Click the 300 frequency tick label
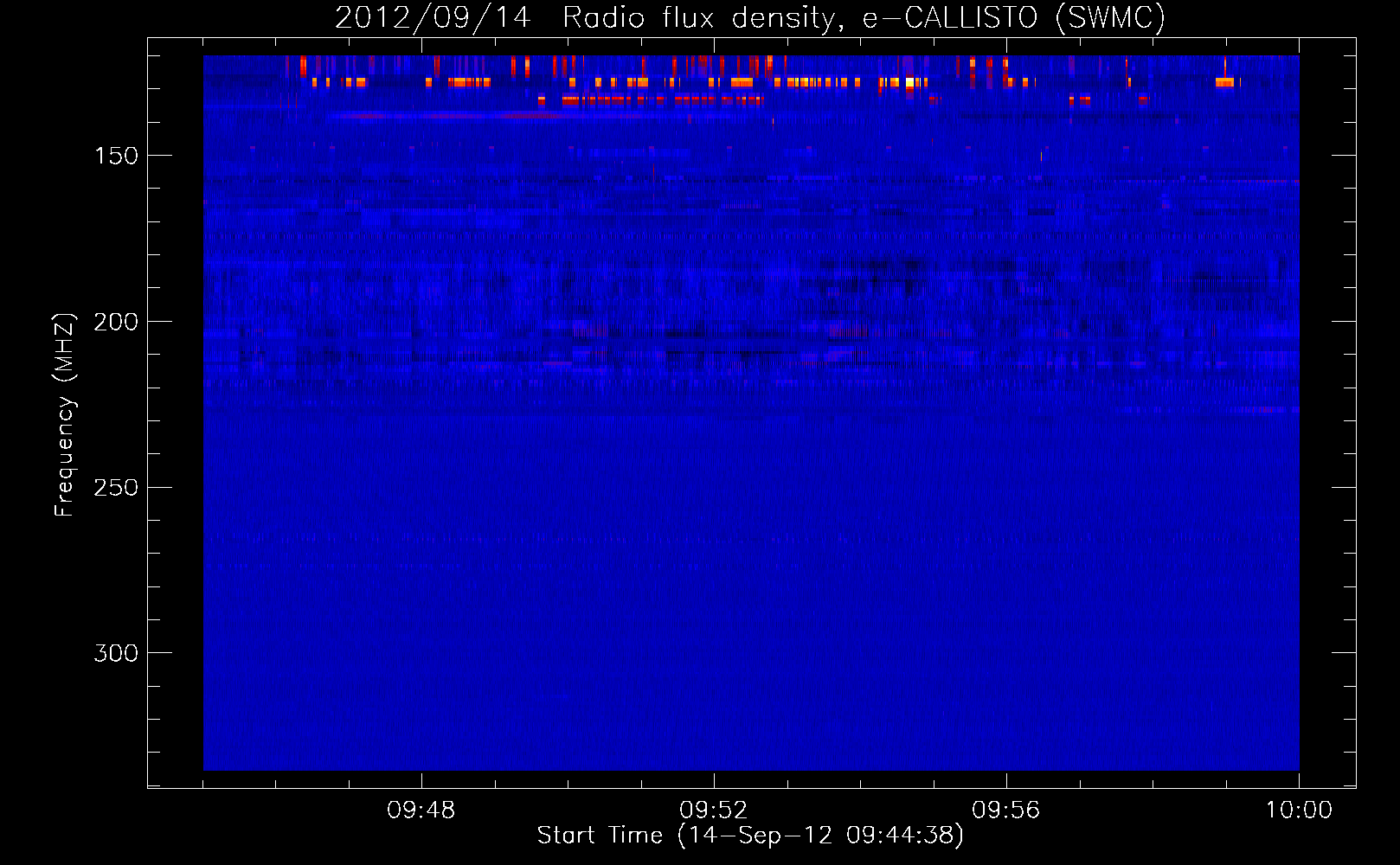The width and height of the screenshot is (1400, 865). click(x=116, y=653)
